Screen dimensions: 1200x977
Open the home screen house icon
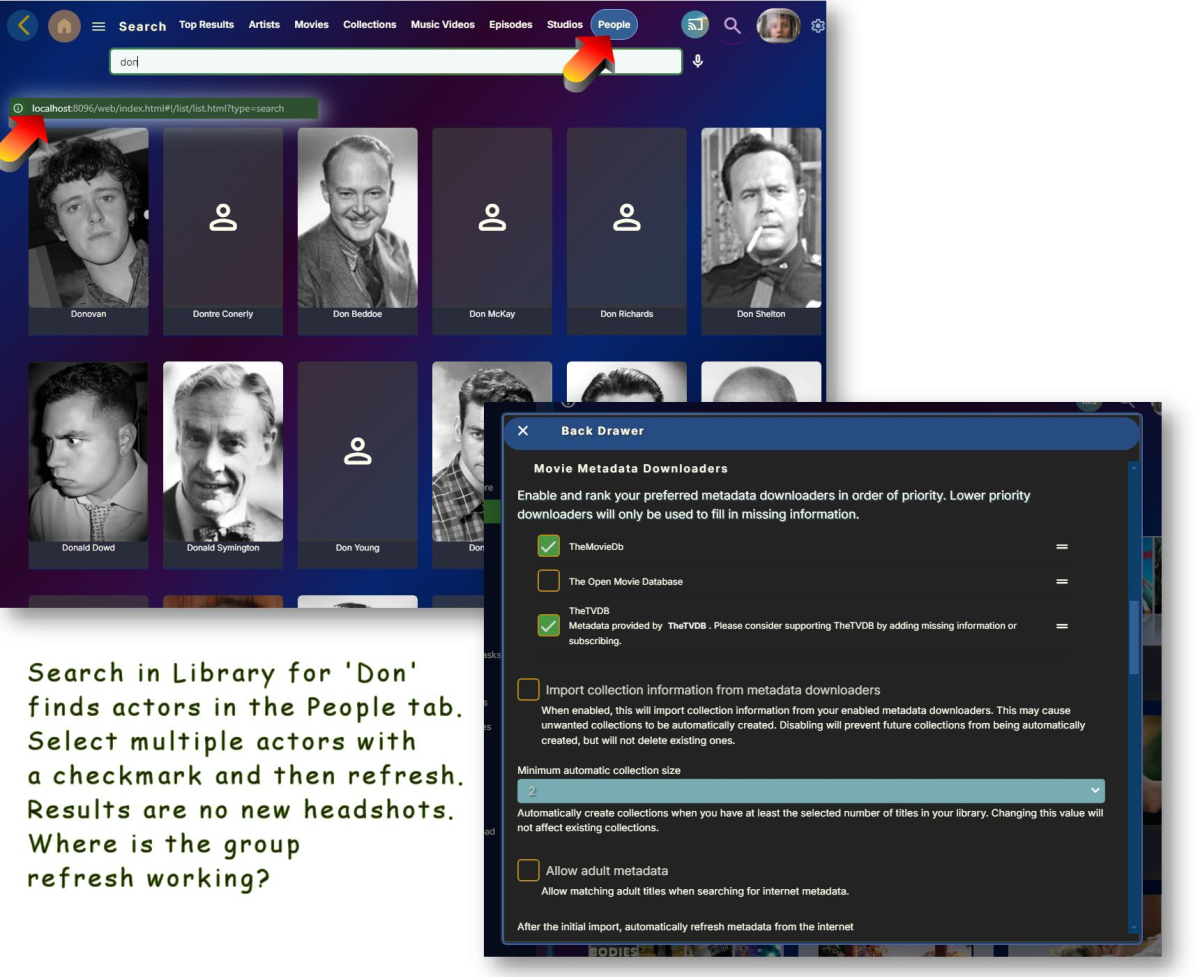tap(64, 25)
